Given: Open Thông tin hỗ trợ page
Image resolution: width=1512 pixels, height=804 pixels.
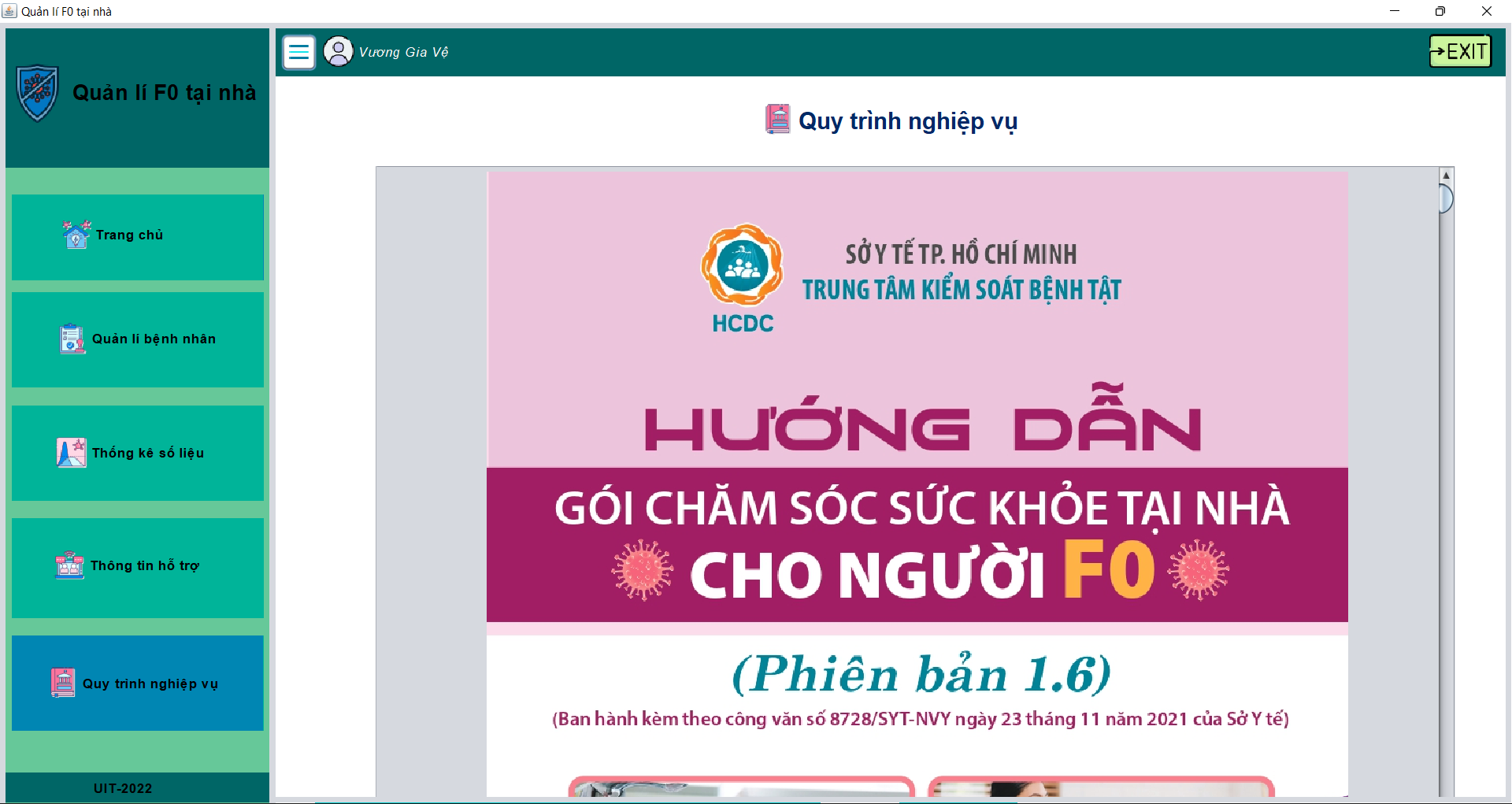Looking at the screenshot, I should 138,568.
